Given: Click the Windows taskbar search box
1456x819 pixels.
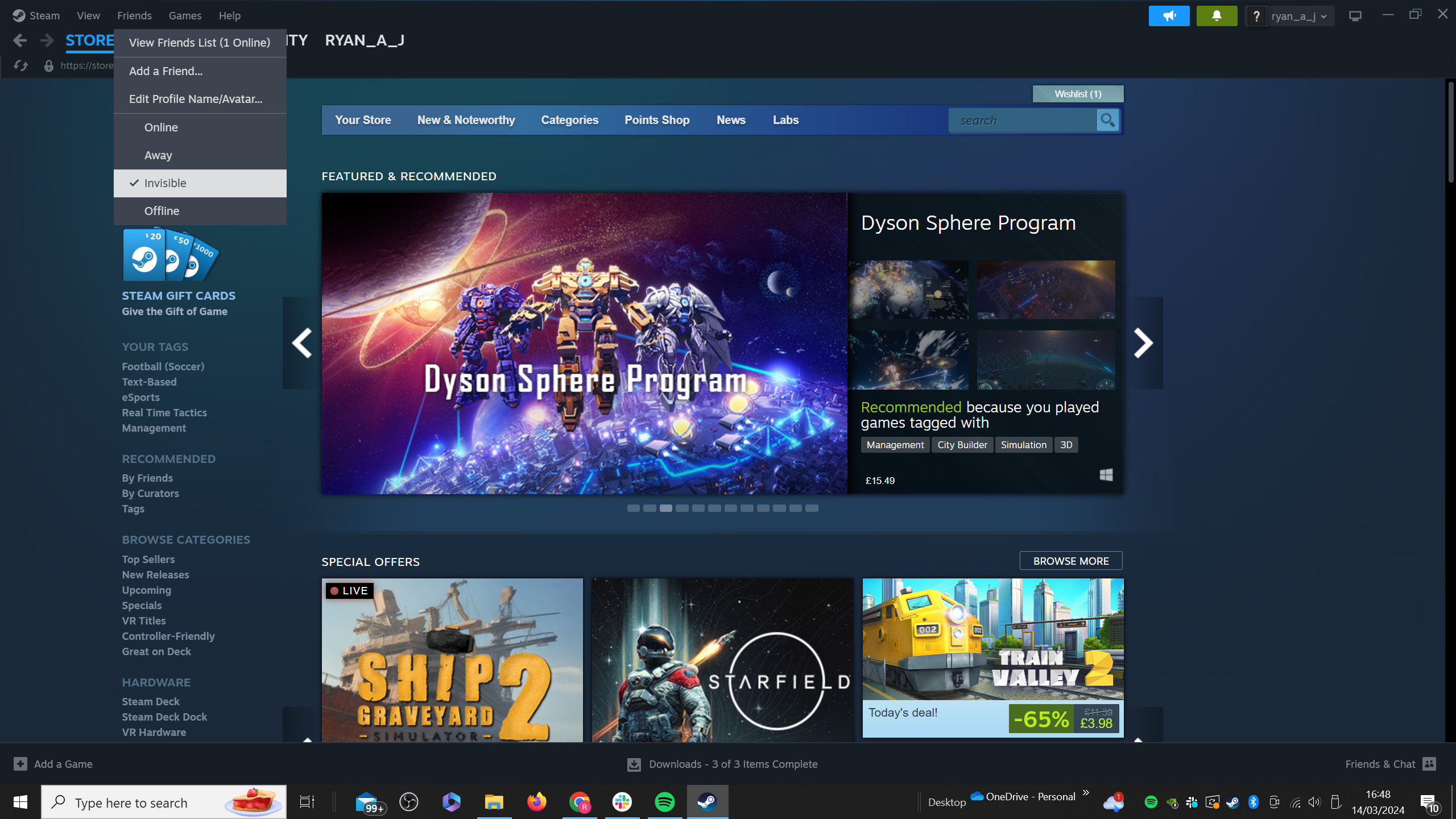Looking at the screenshot, I should [x=164, y=803].
